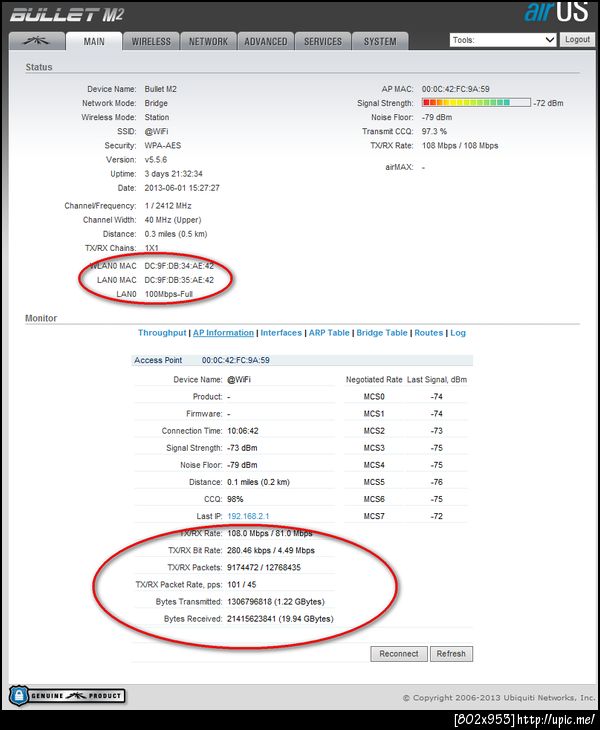Screen dimensions: 600x730
Task: Open the SERVICES tab
Action: [323, 41]
